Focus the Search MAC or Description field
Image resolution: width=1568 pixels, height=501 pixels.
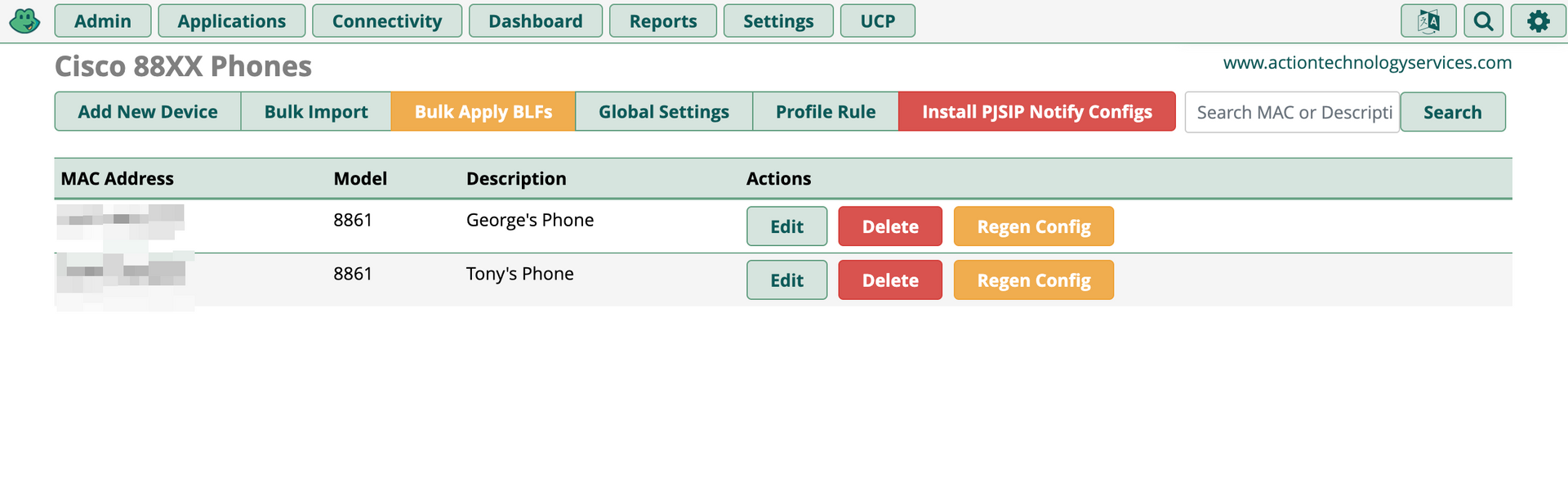1293,113
